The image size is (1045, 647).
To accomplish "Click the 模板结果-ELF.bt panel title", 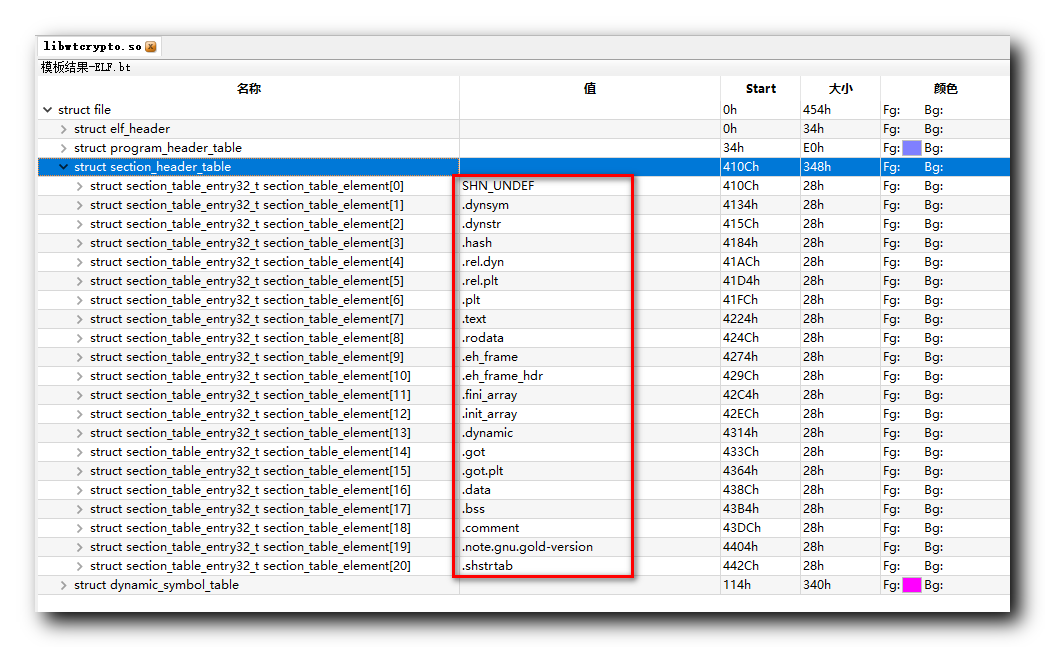I will click(86, 67).
